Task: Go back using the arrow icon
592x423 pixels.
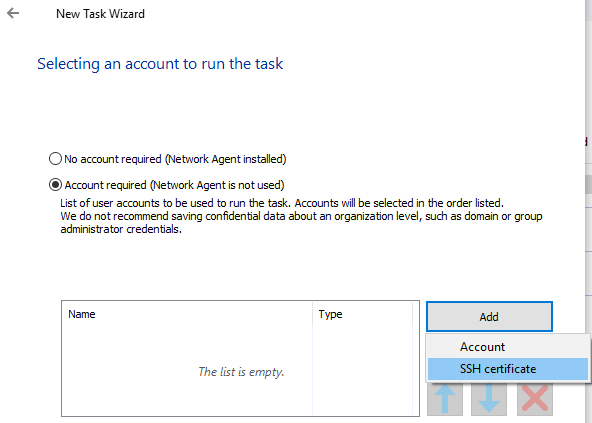Action: tap(13, 13)
